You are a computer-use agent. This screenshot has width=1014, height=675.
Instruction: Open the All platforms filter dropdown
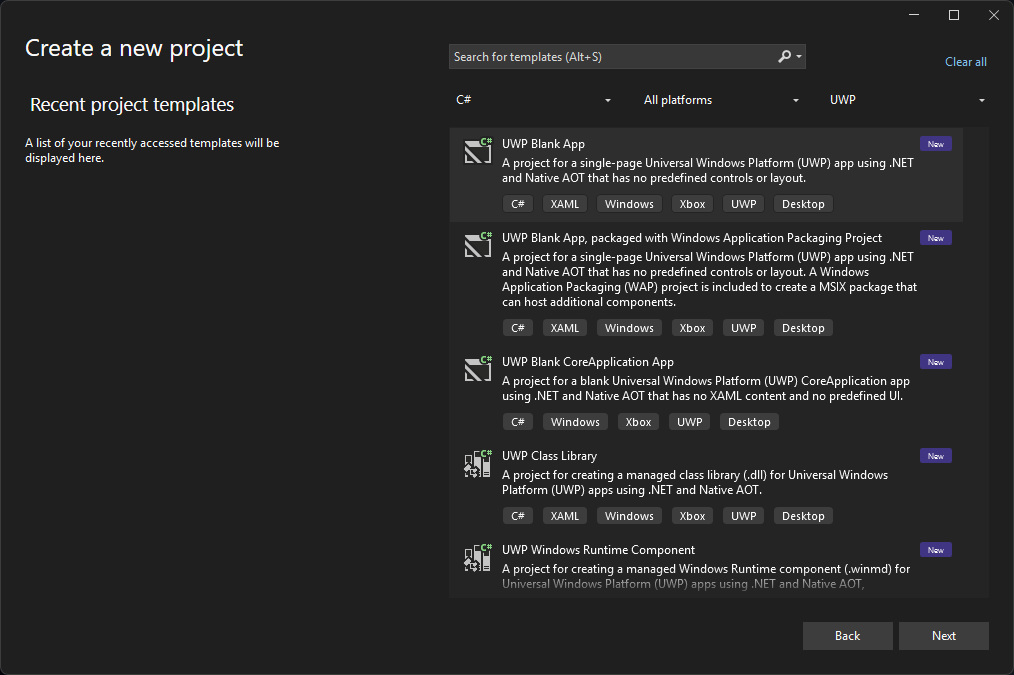coord(721,100)
